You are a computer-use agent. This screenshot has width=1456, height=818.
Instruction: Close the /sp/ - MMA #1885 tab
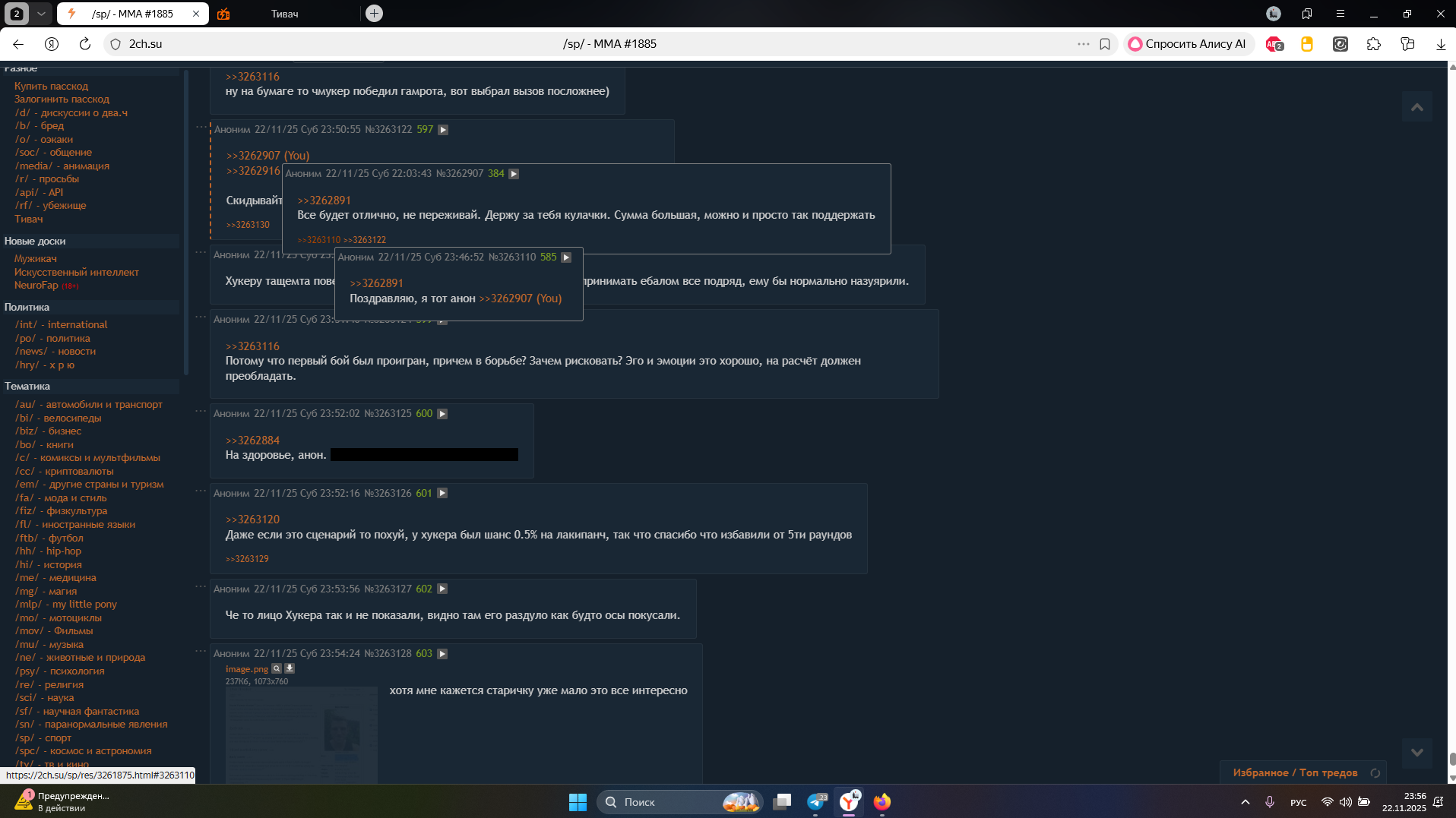[196, 14]
